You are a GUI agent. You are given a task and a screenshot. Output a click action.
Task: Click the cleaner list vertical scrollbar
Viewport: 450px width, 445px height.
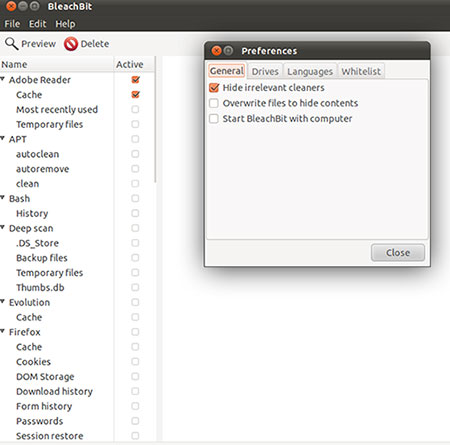[x=155, y=120]
